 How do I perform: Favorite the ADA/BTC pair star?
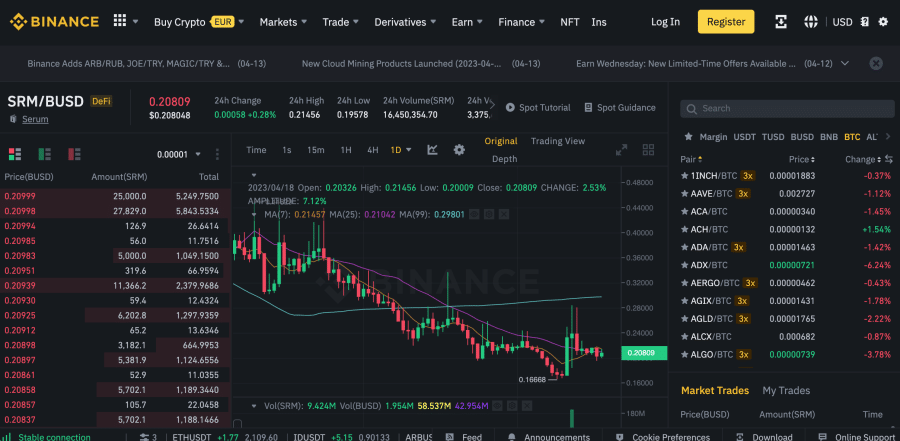[x=684, y=247]
